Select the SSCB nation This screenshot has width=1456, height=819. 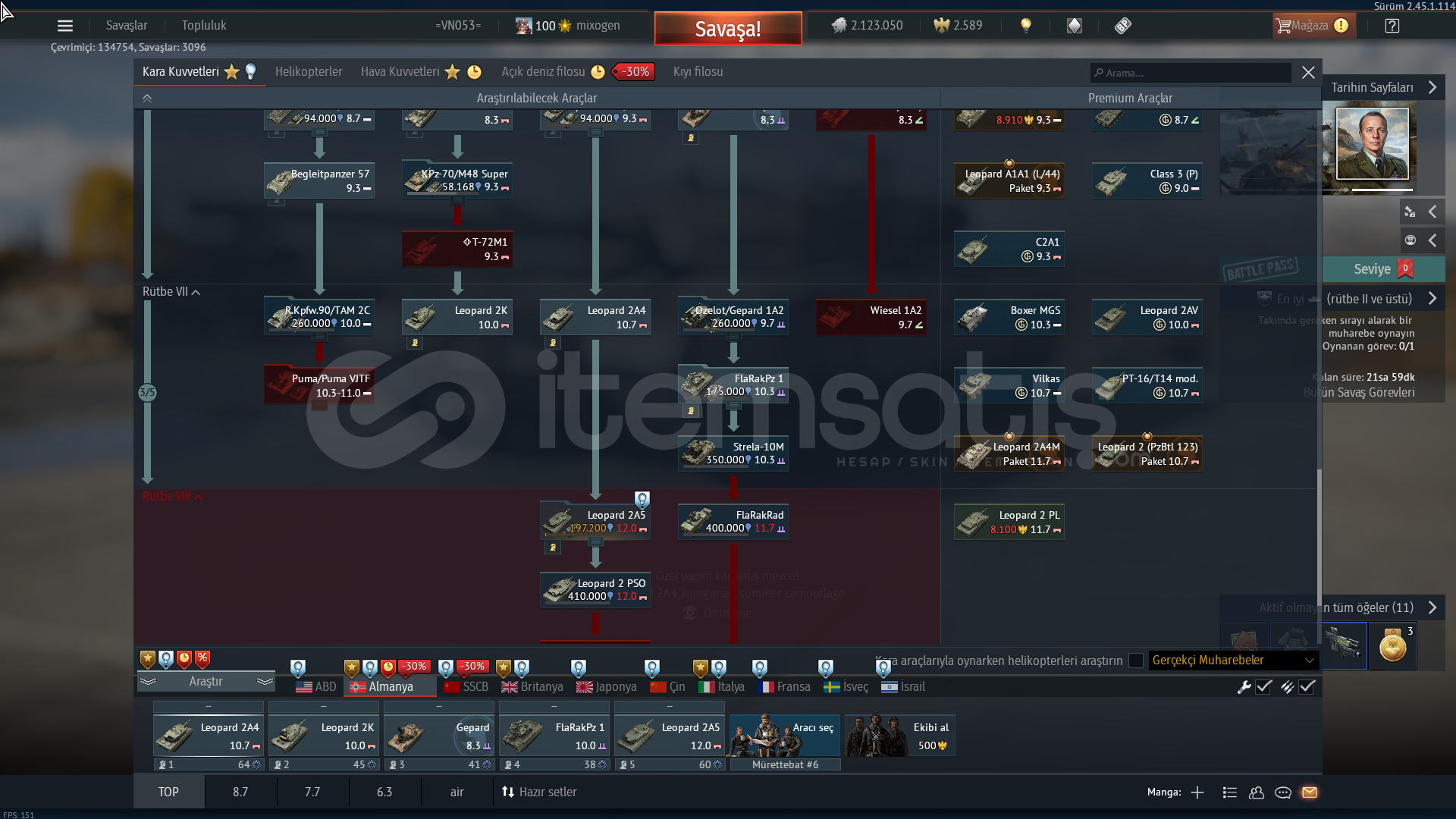point(466,687)
